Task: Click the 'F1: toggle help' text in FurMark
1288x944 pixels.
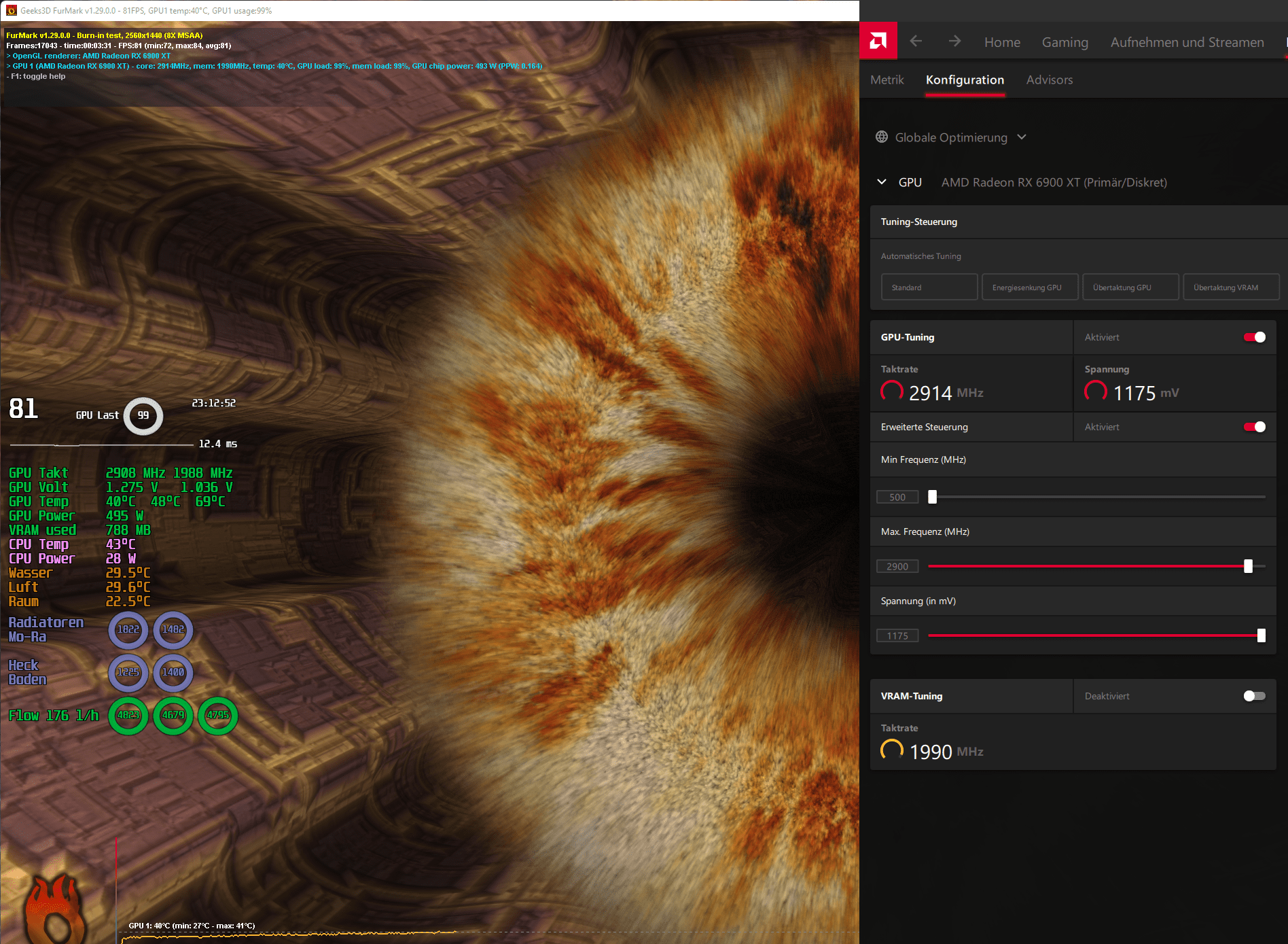Action: pyautogui.click(x=38, y=76)
